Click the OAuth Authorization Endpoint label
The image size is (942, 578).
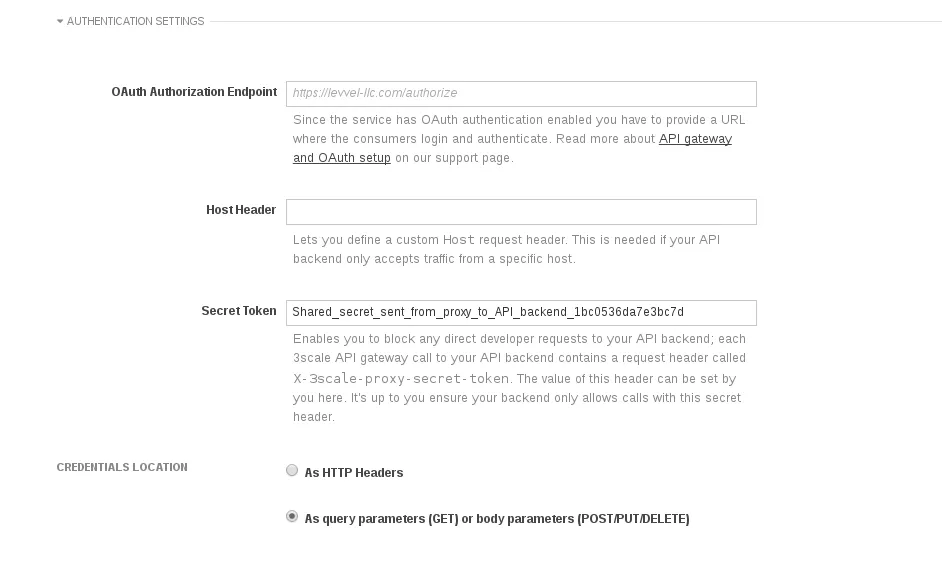coord(194,92)
